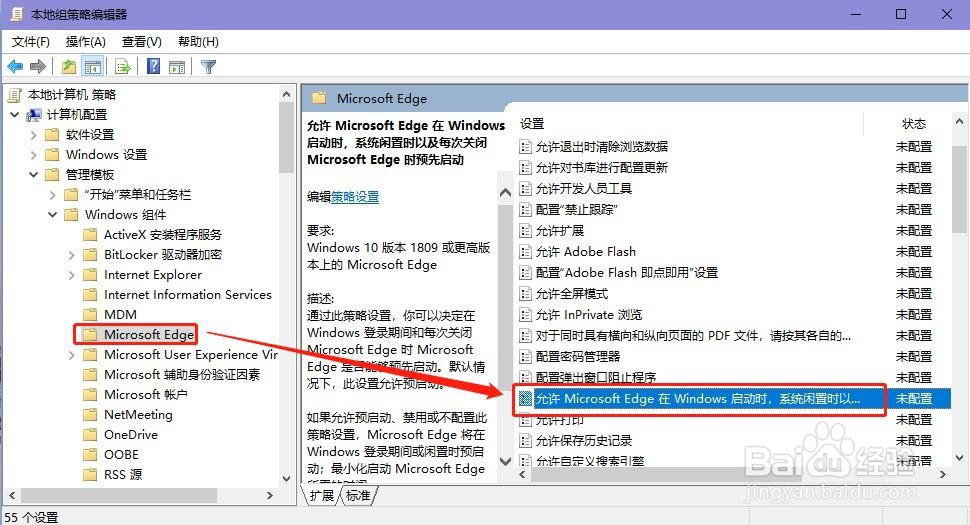Select the ActiveX 安装程序服务 folder
This screenshot has height=525, width=970.
click(x=162, y=234)
